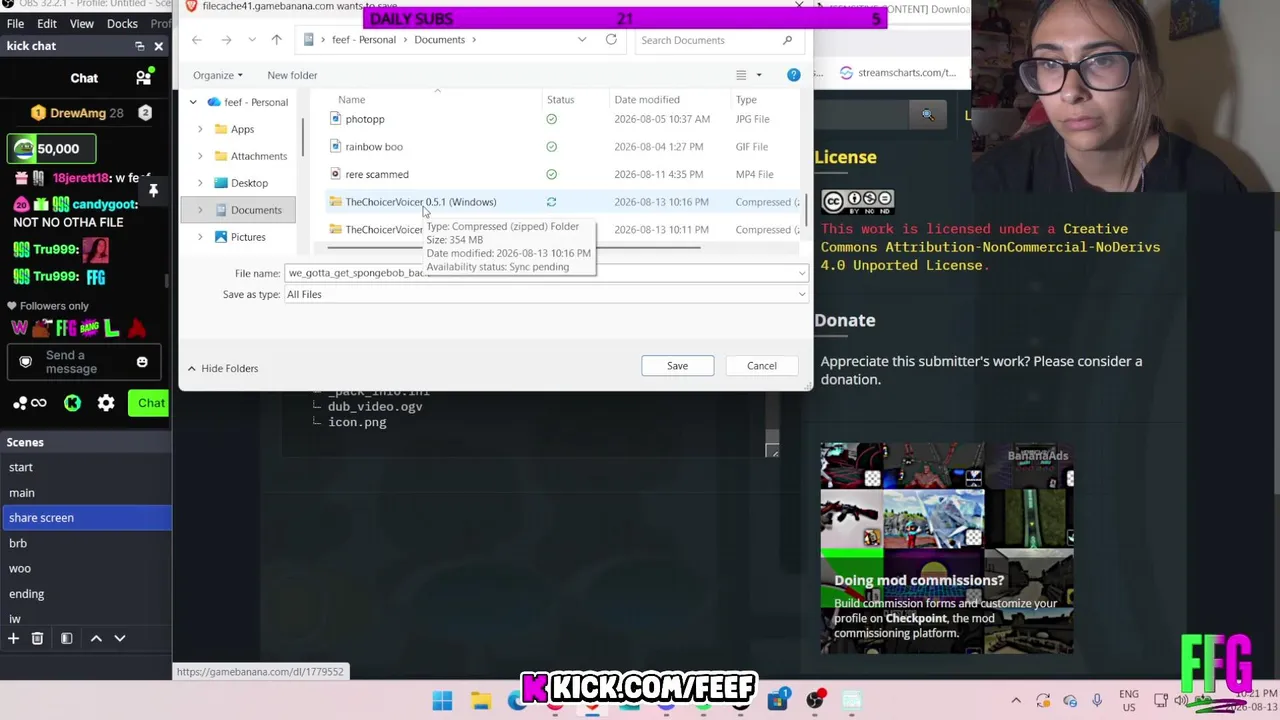The height and width of the screenshot is (720, 1280).
Task: Open the chat emoji picker
Action: [x=142, y=362]
